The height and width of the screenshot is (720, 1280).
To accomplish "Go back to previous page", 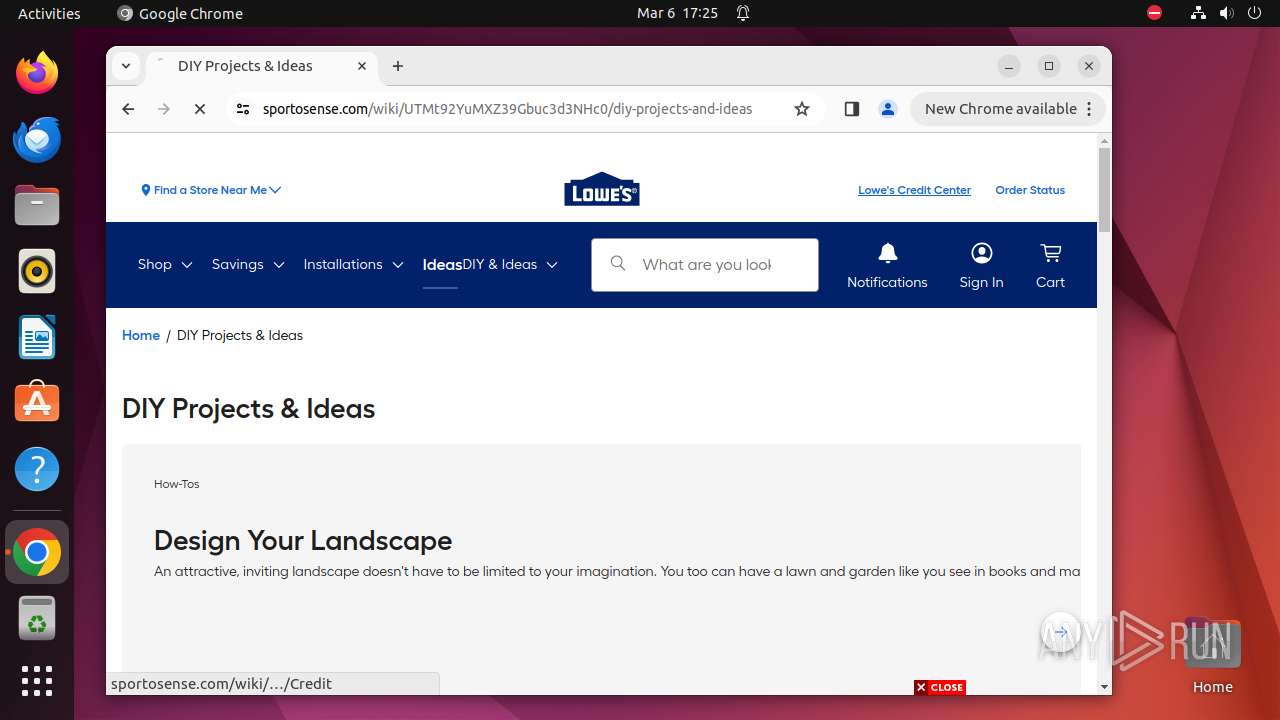I will [128, 109].
